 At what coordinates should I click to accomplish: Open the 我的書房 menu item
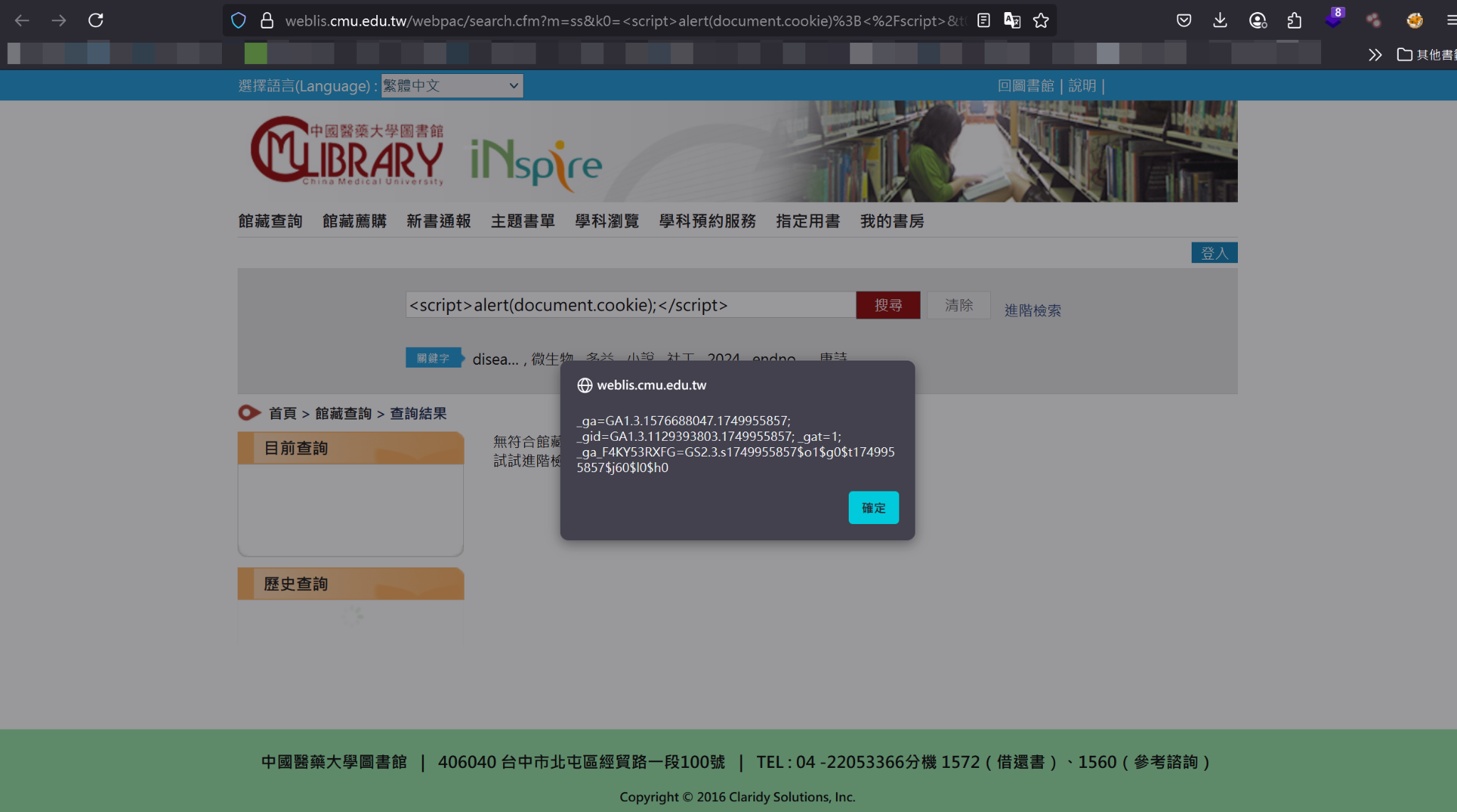(892, 221)
